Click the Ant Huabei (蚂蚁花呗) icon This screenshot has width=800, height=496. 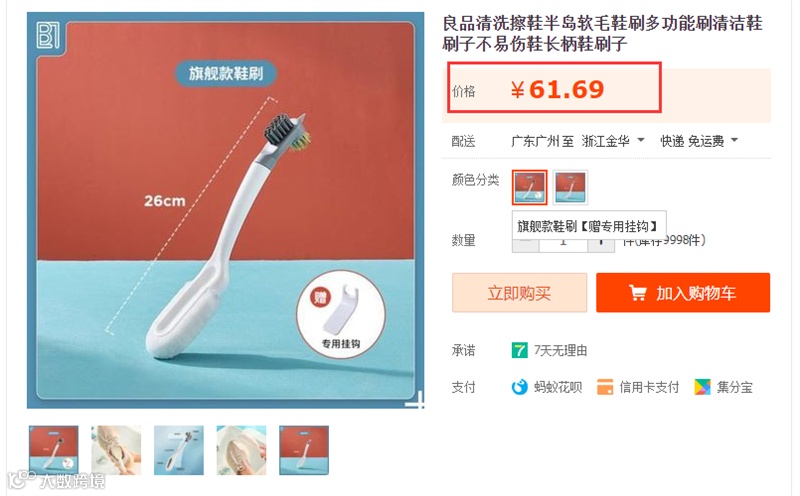519,387
